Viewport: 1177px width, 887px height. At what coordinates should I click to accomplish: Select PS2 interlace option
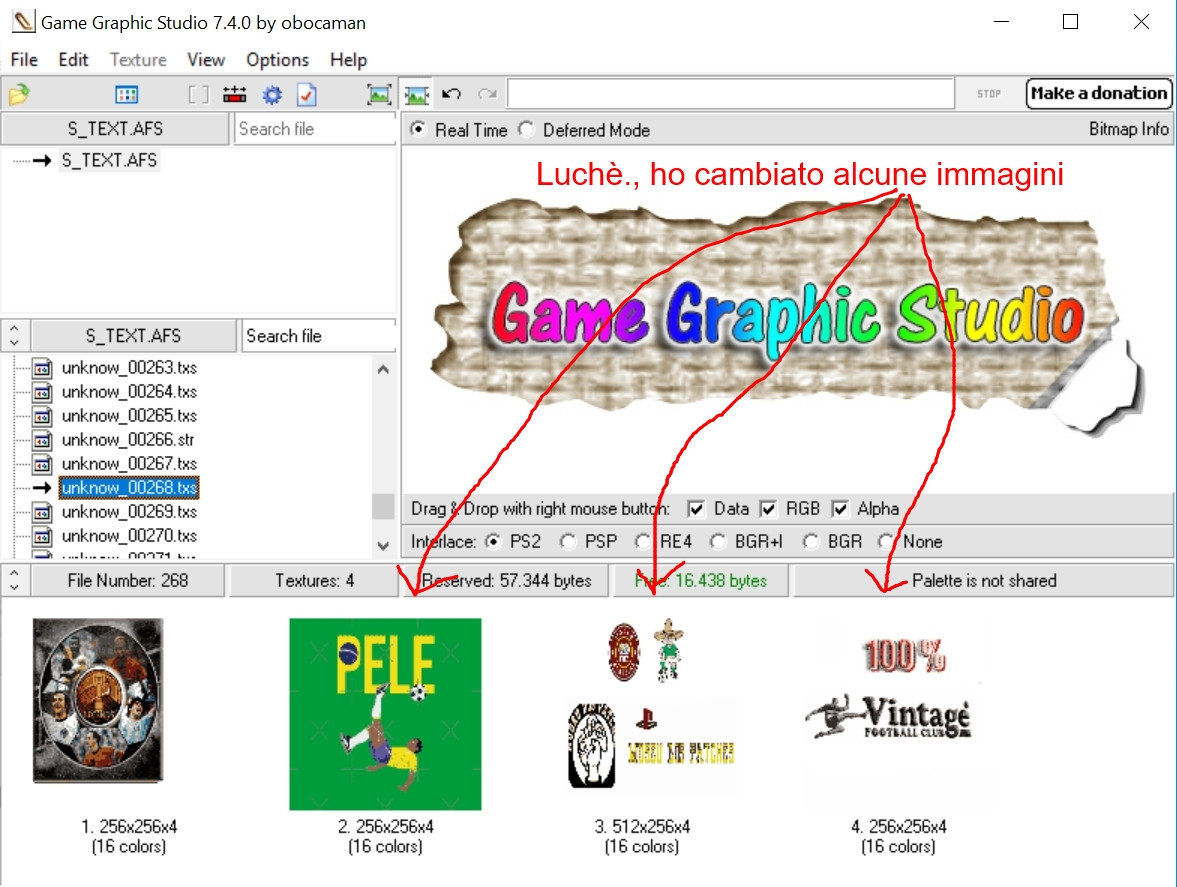coord(493,541)
